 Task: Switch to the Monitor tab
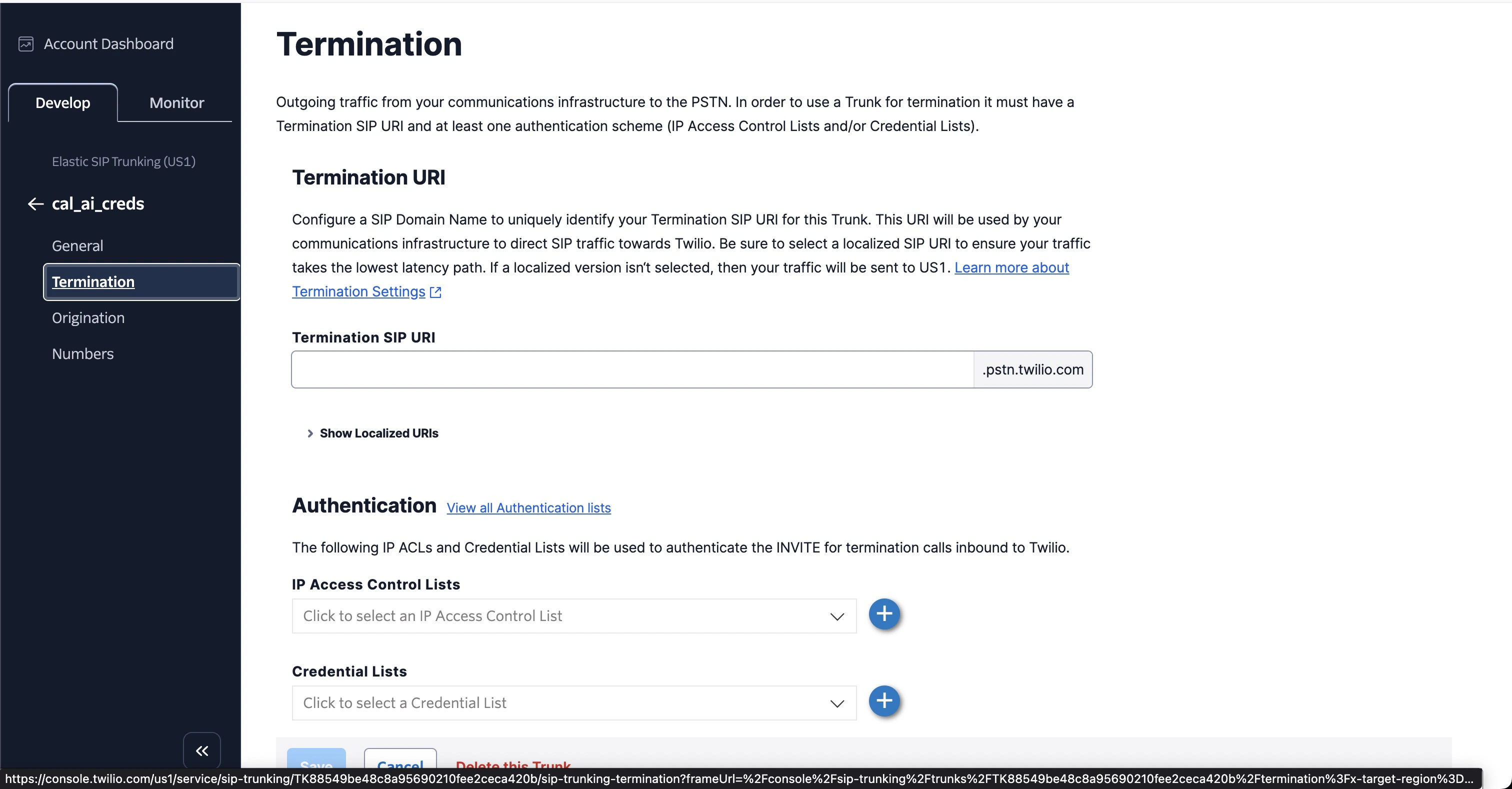(175, 102)
